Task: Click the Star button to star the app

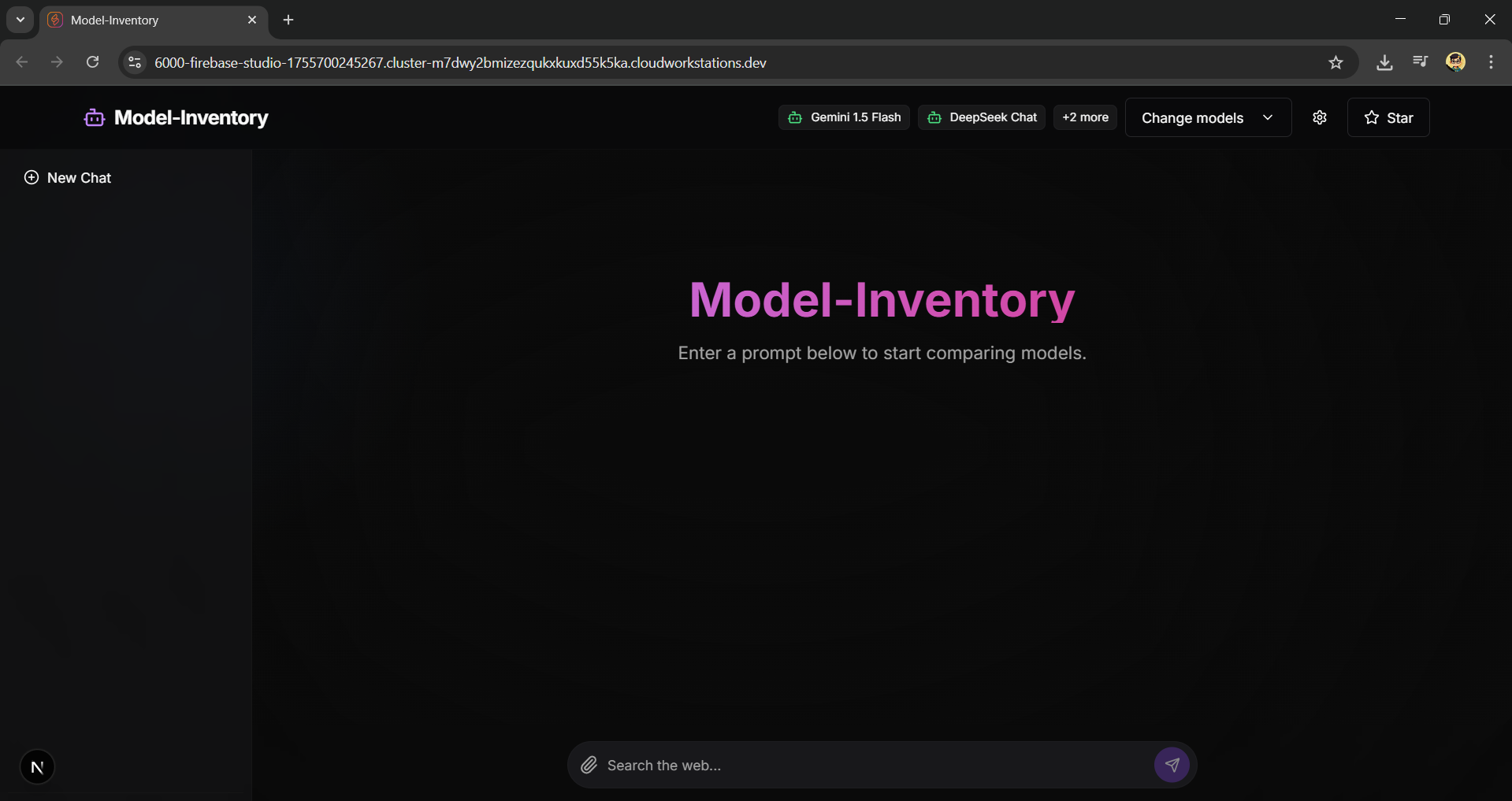Action: [x=1388, y=117]
